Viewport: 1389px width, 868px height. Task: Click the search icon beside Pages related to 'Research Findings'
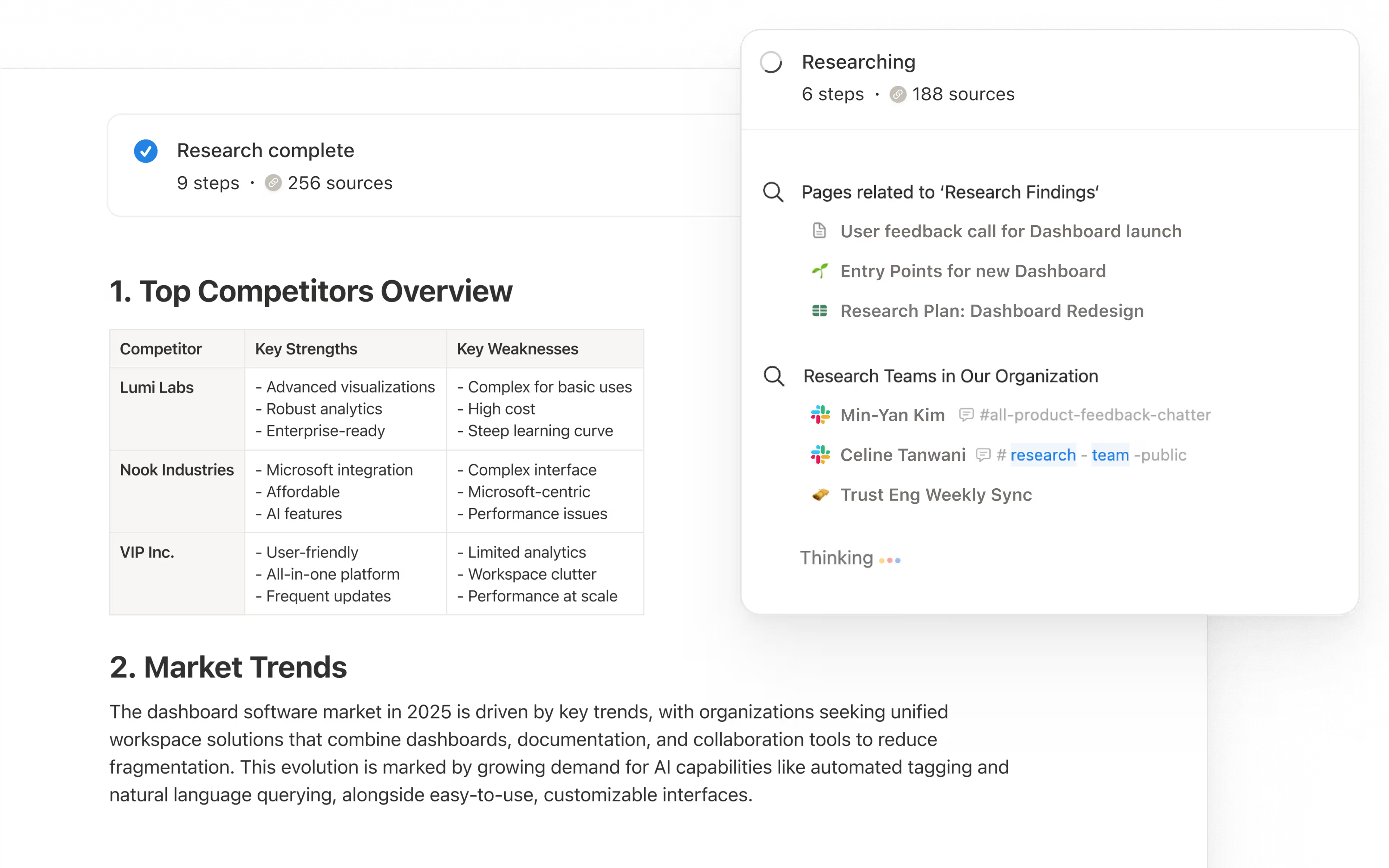click(773, 192)
